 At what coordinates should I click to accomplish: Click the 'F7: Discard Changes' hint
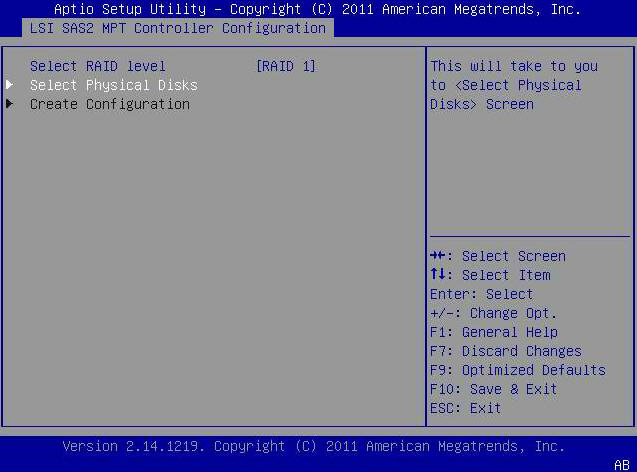506,351
